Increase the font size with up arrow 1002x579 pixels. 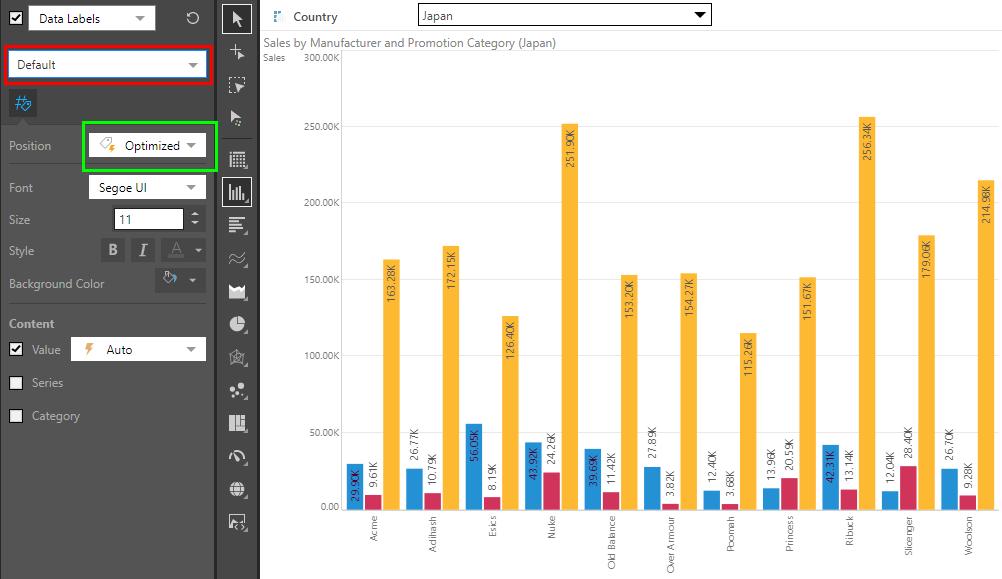click(x=195, y=214)
